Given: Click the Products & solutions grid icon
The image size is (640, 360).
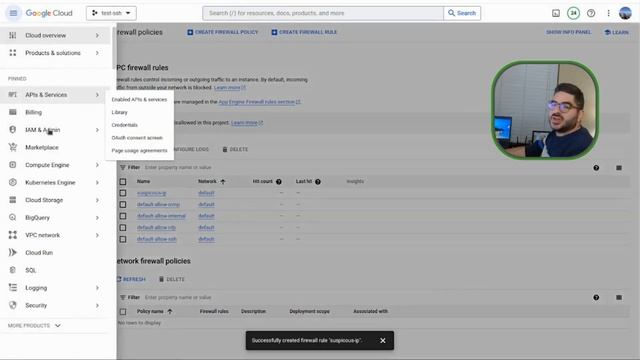Looking at the screenshot, I should pos(13,53).
